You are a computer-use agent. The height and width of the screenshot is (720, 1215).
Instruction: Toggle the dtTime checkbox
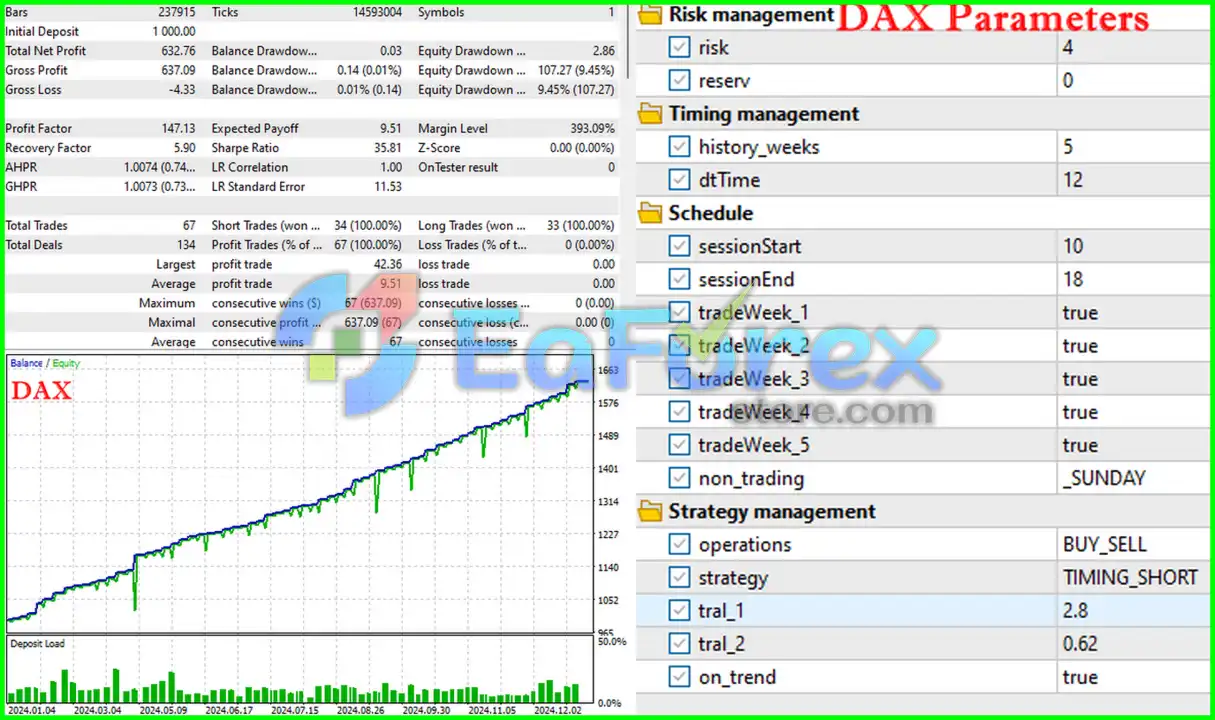click(x=679, y=180)
